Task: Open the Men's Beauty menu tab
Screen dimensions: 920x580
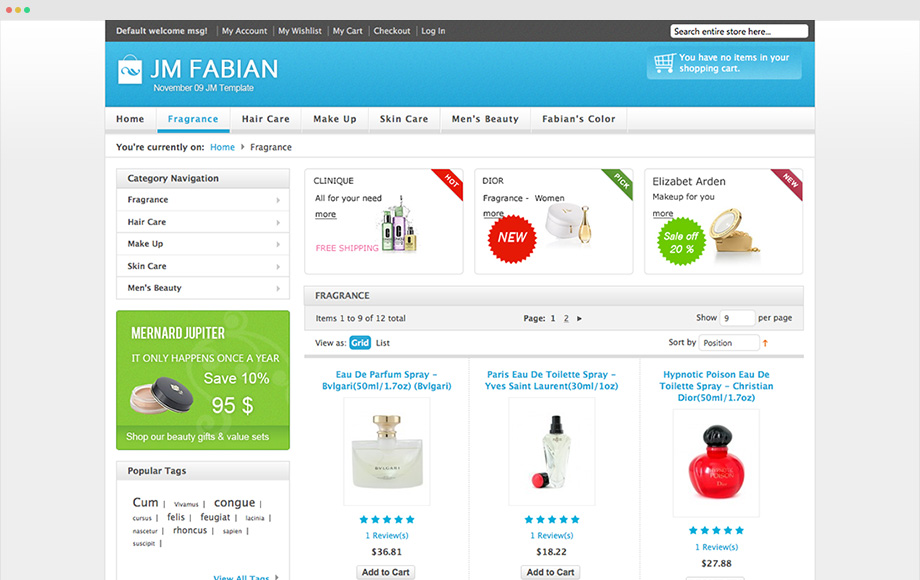Action: click(x=485, y=119)
